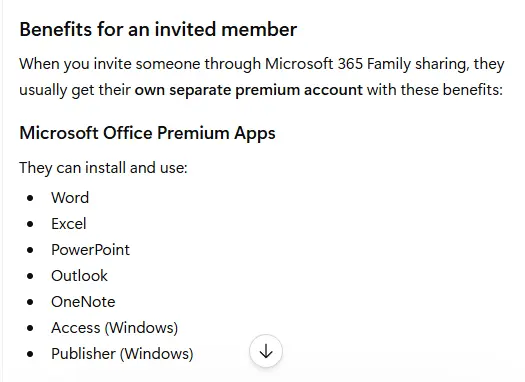Screen dimensions: 525x382
Task: Click the scroll-to-bottom down arrow button
Action: click(x=266, y=351)
